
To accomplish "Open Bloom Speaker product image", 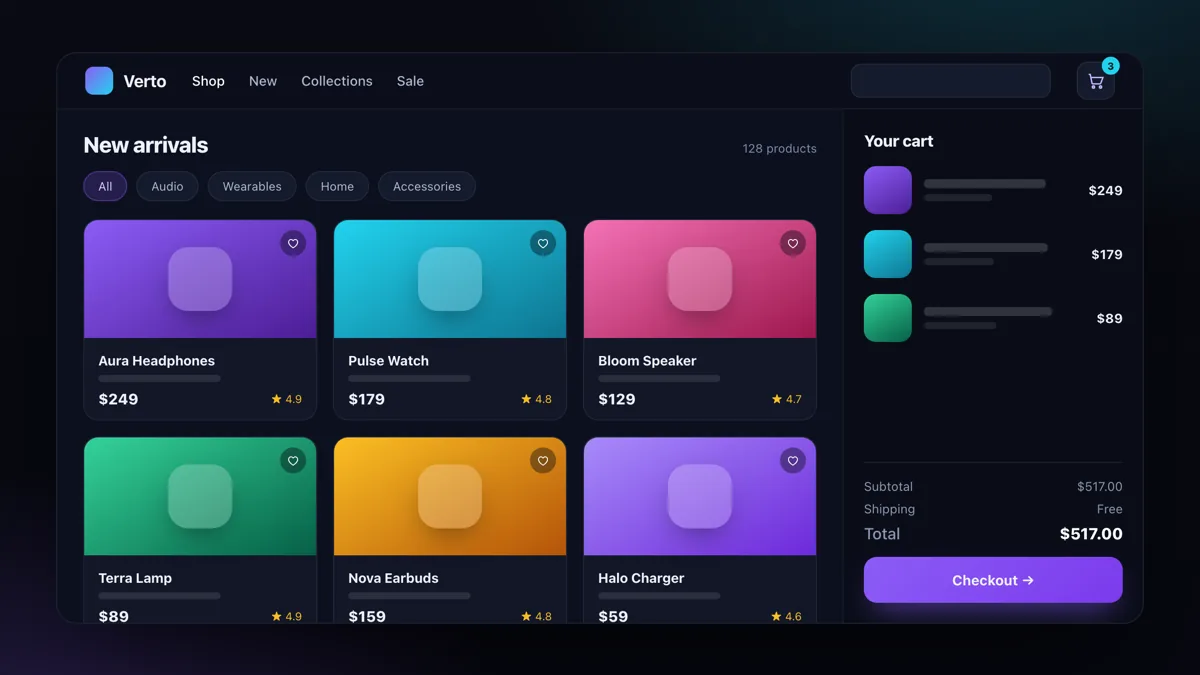I will (x=700, y=279).
